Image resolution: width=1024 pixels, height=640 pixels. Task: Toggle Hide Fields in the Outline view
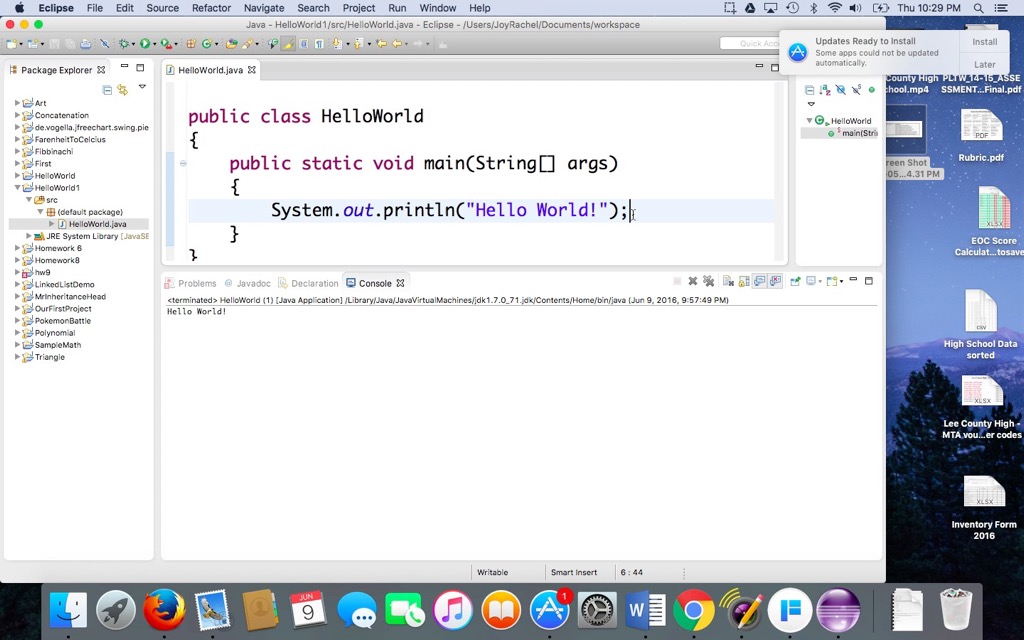840,90
